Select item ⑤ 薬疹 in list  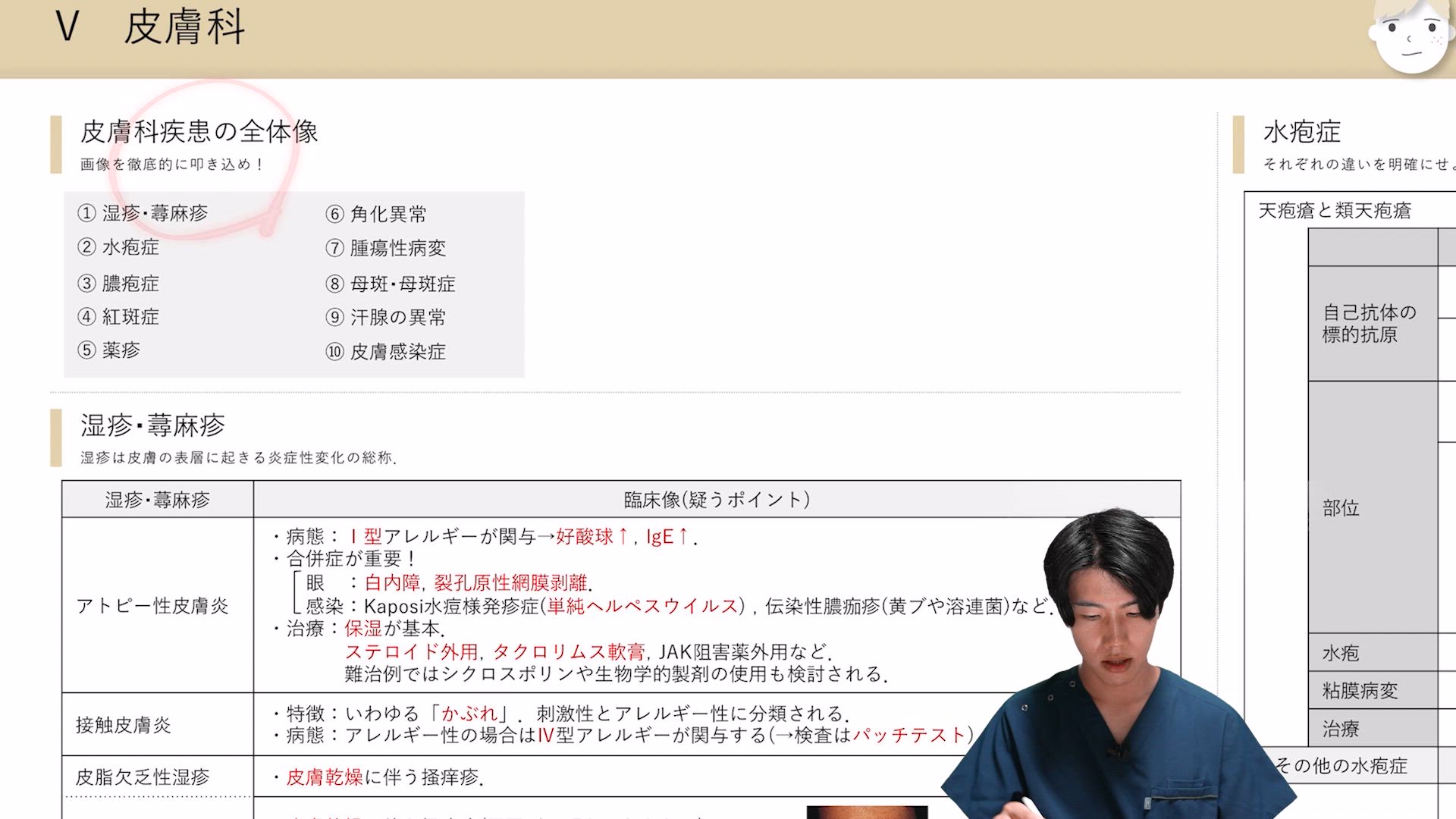(109, 350)
